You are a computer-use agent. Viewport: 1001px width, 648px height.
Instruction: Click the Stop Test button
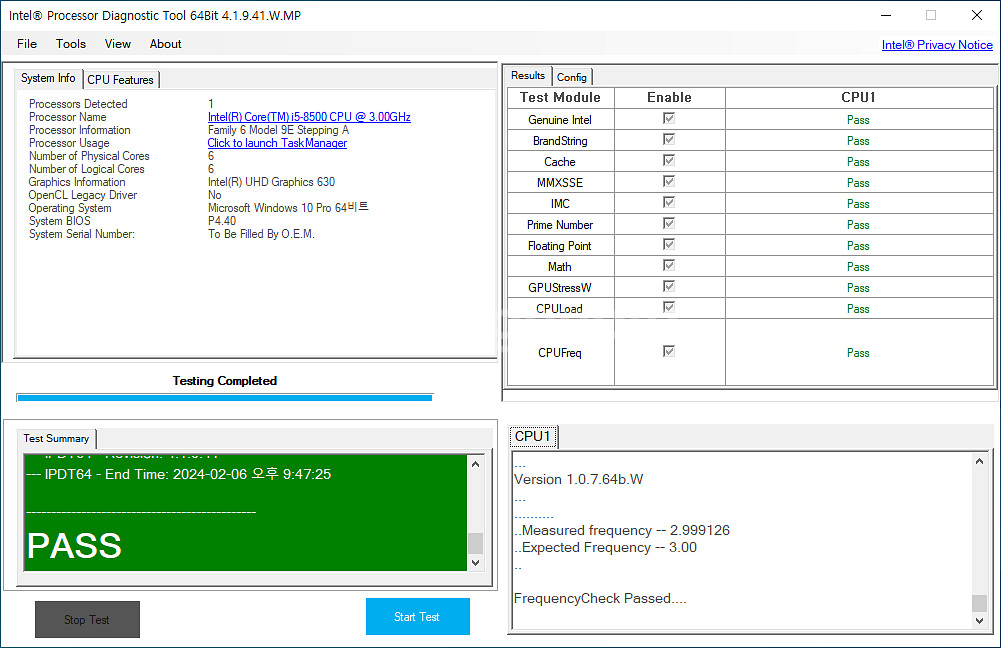(x=87, y=619)
